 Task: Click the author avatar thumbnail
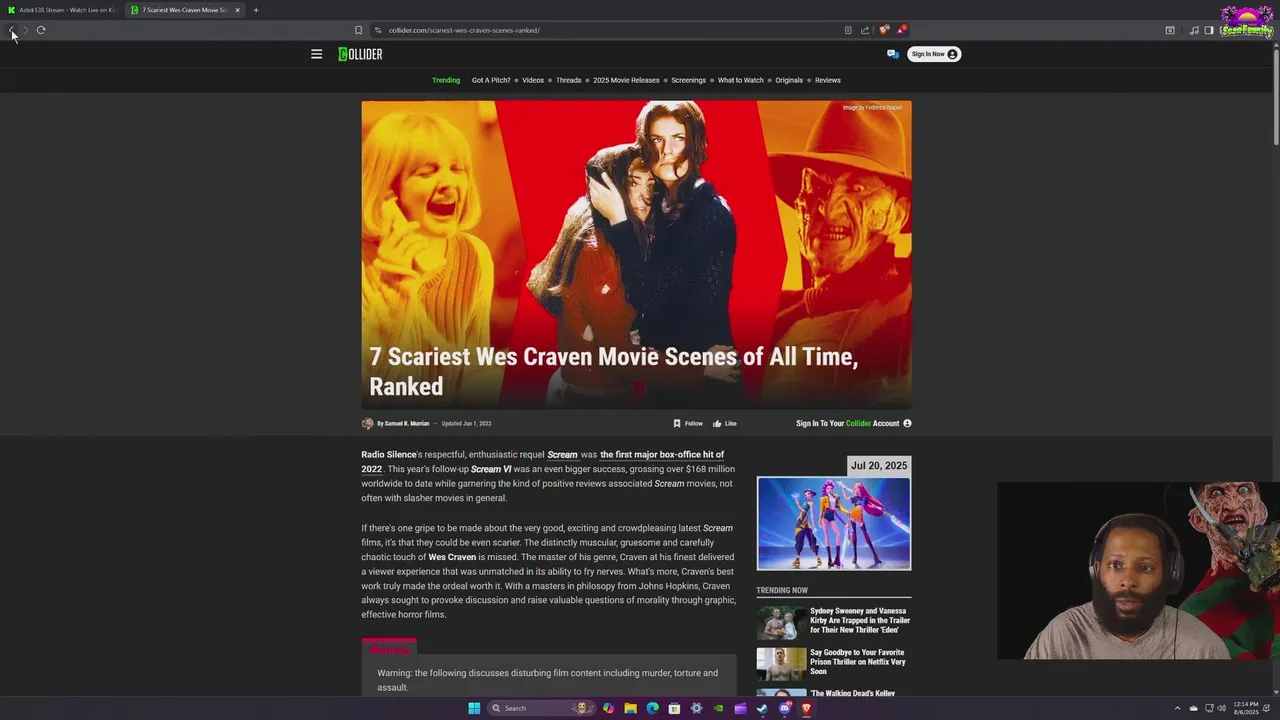367,423
